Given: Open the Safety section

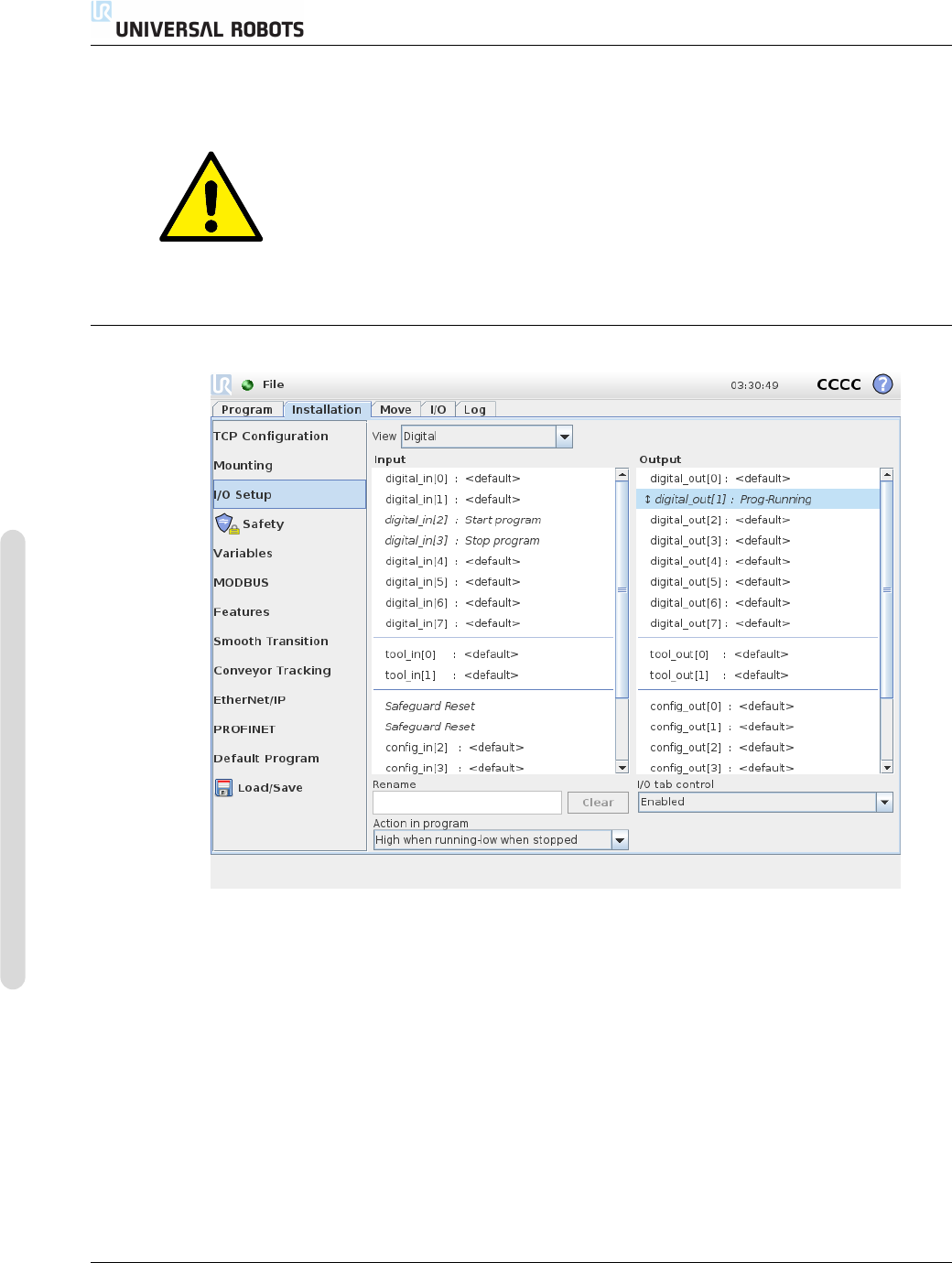Looking at the screenshot, I should tap(289, 524).
